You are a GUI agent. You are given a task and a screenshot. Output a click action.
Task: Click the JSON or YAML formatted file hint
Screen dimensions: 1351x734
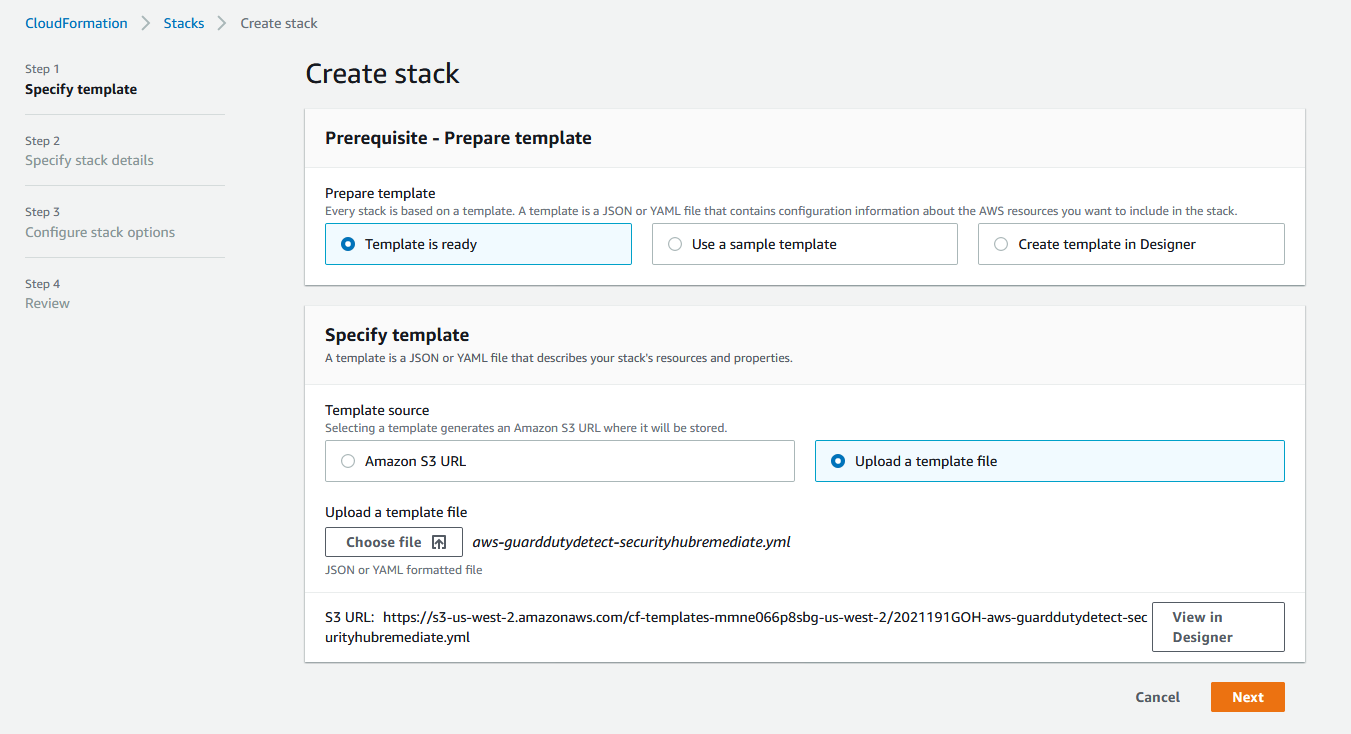point(404,570)
